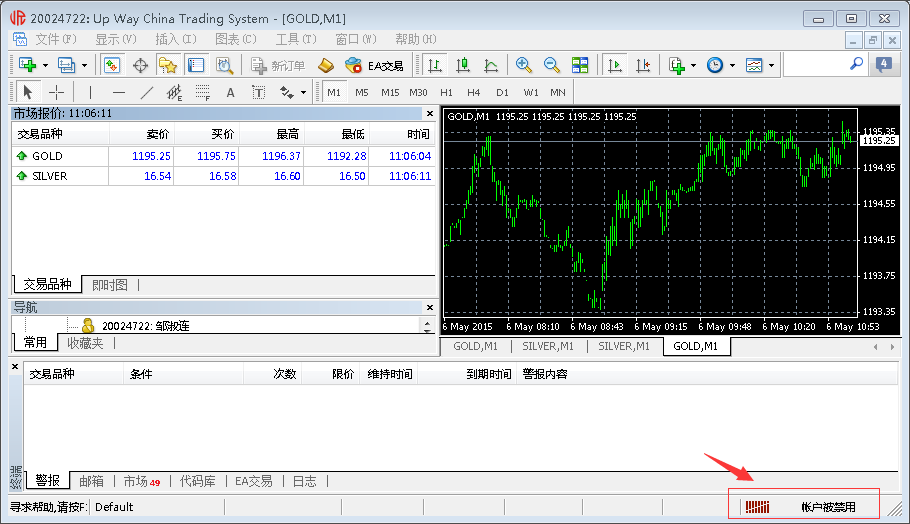This screenshot has height=524, width=910.
Task: Click the Tile Windows icon
Action: tap(580, 65)
